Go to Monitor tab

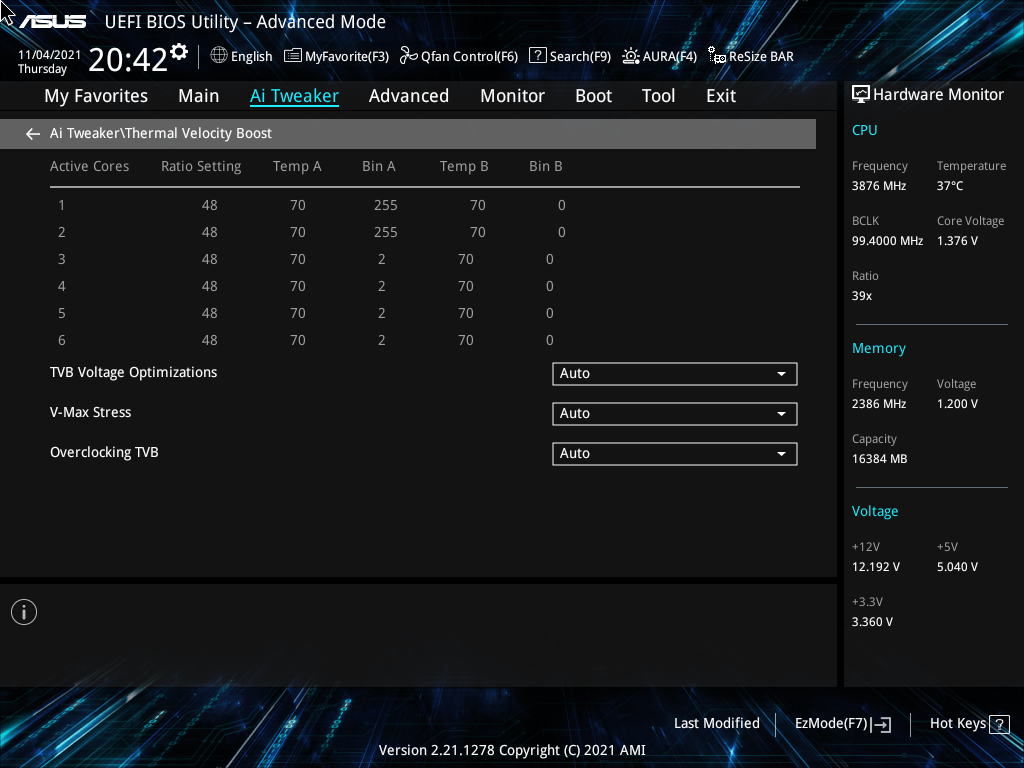(x=513, y=96)
